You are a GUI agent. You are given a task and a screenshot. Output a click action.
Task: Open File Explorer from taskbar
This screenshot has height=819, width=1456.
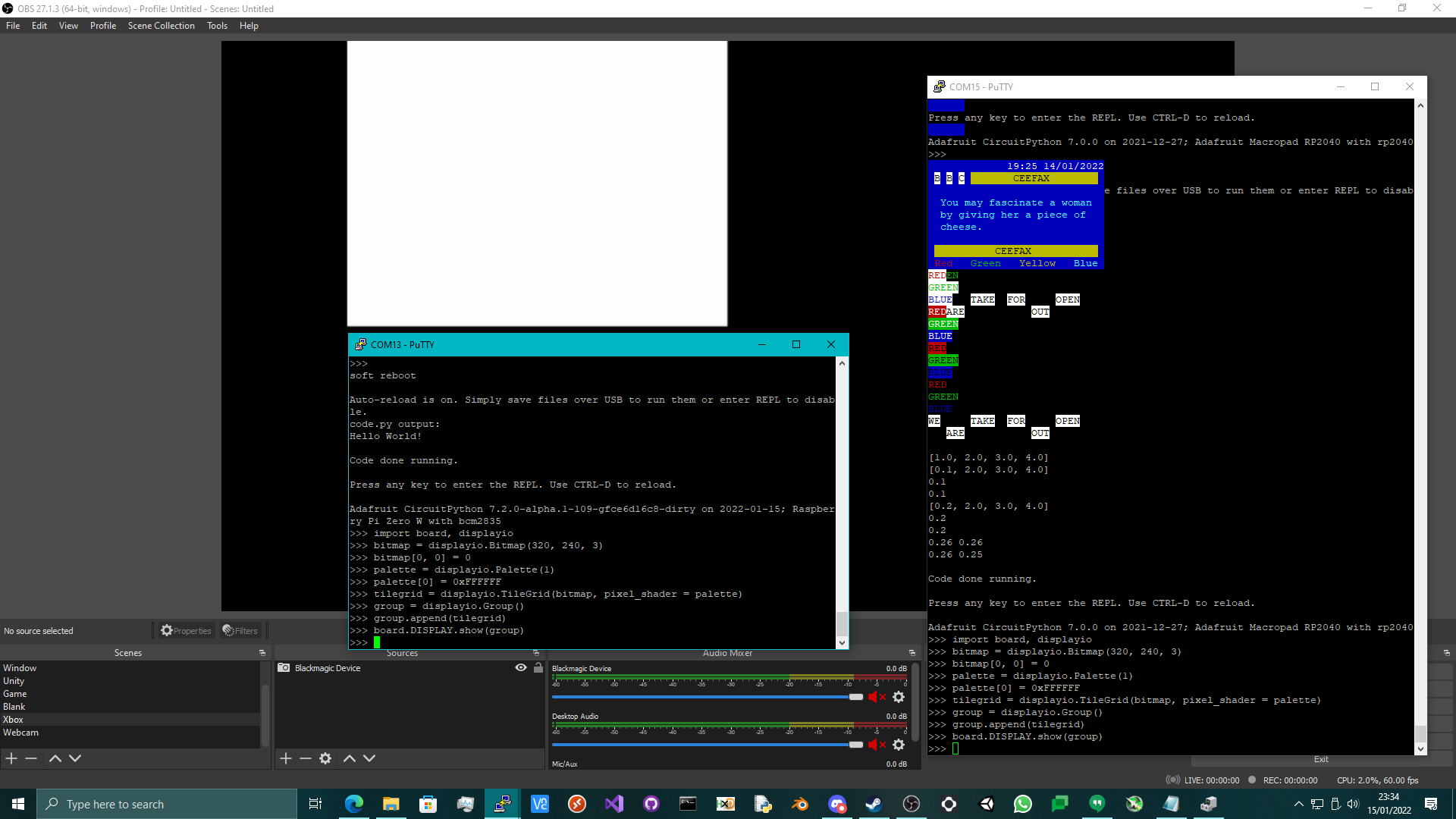391,804
